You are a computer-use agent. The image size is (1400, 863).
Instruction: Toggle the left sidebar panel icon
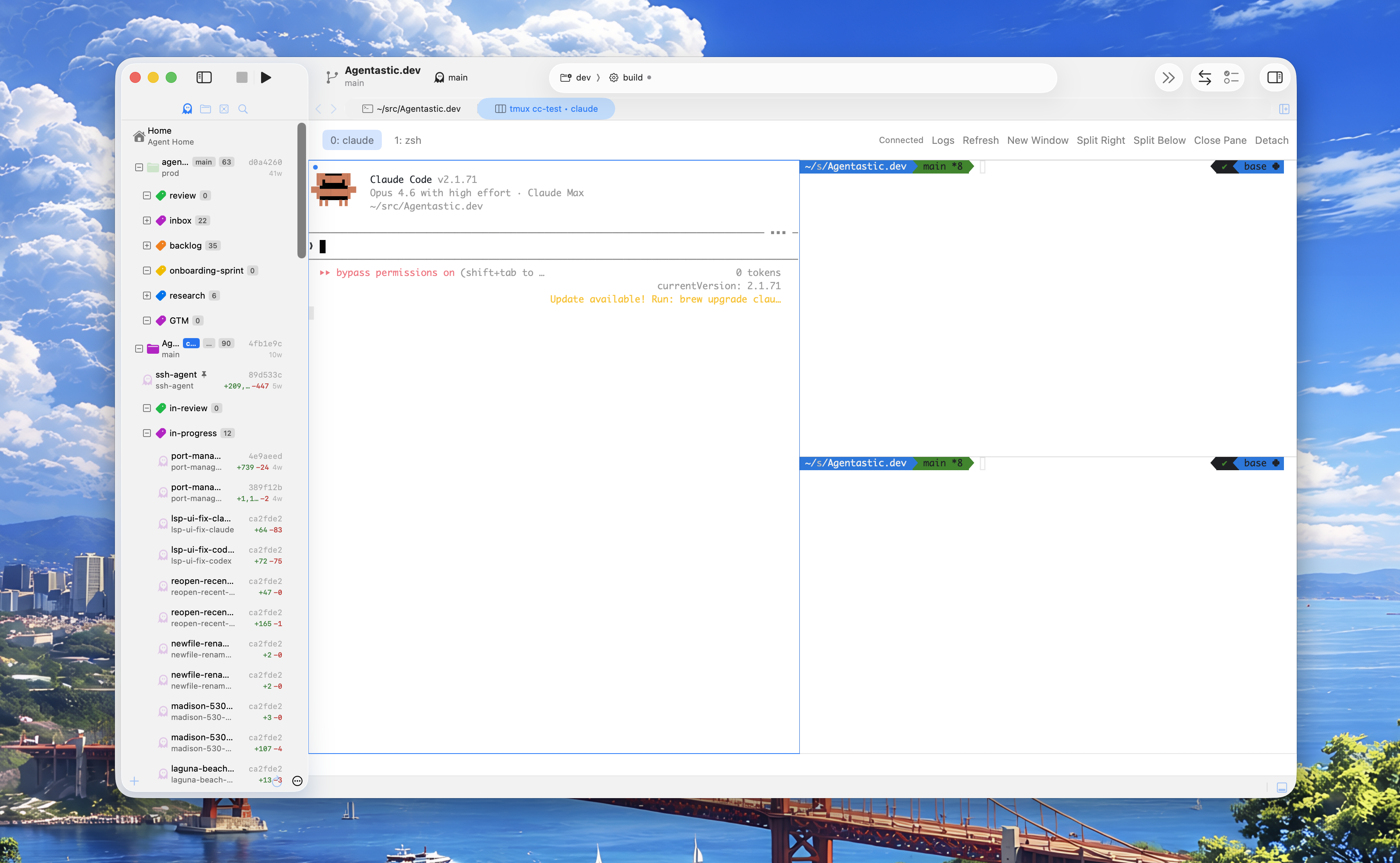pos(204,78)
